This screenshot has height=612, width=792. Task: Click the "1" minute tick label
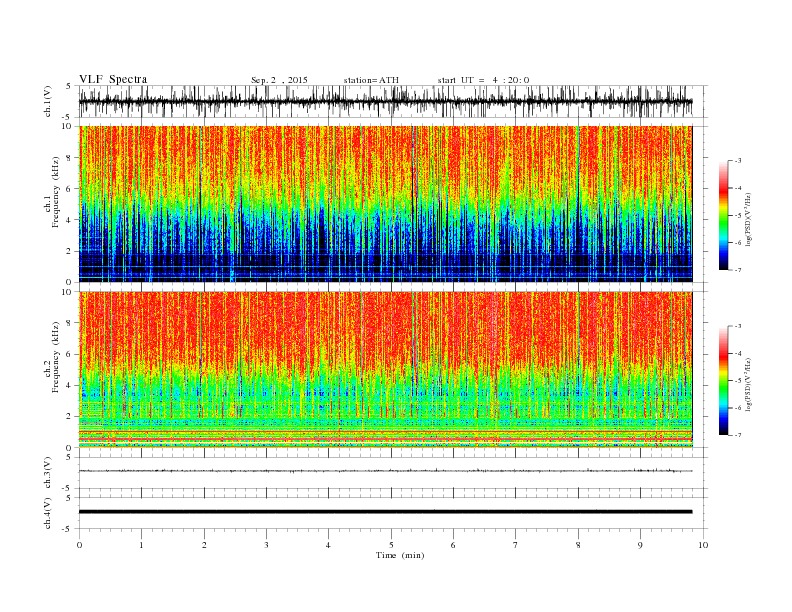click(141, 545)
